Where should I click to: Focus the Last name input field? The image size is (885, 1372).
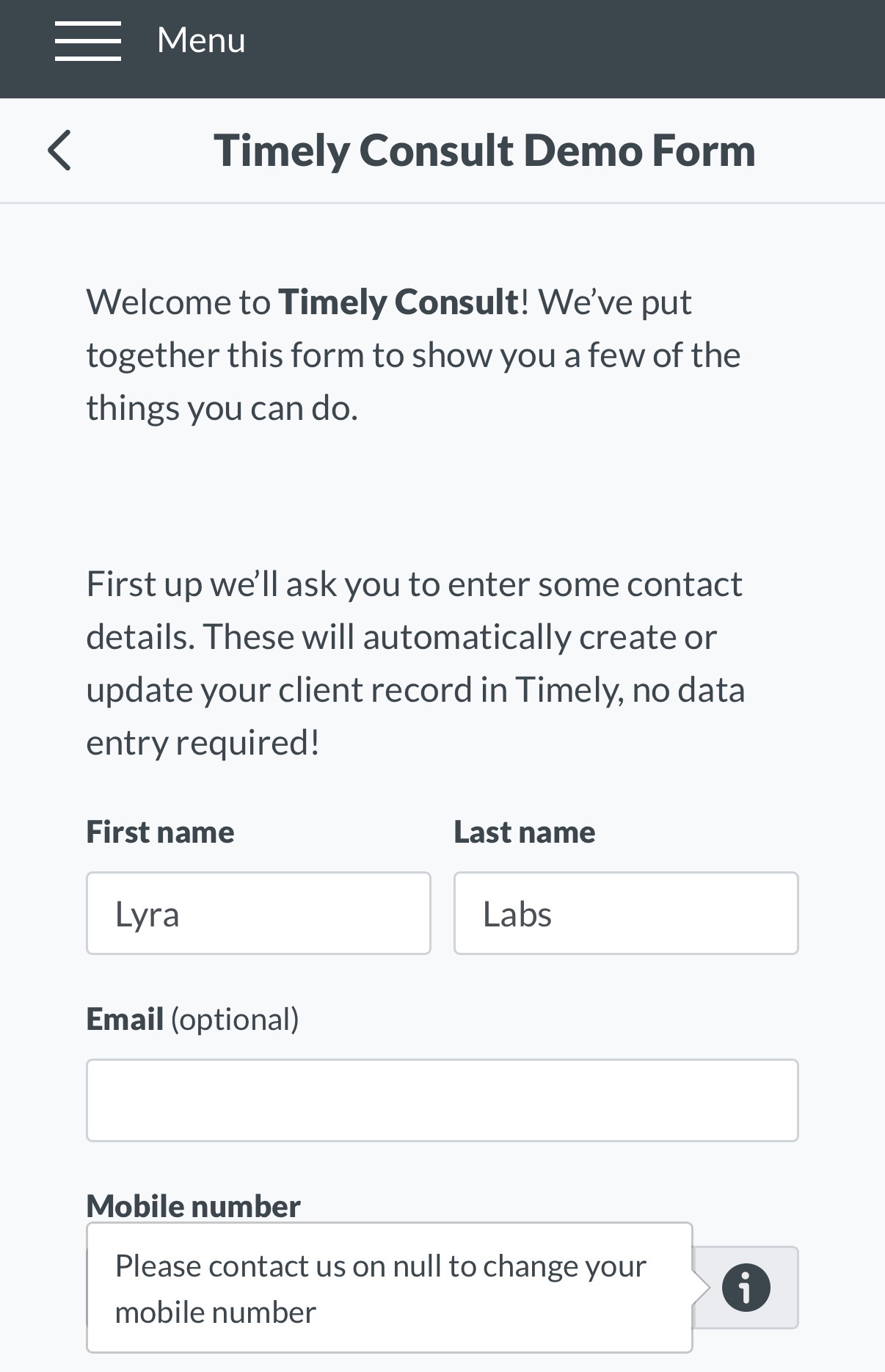point(625,913)
